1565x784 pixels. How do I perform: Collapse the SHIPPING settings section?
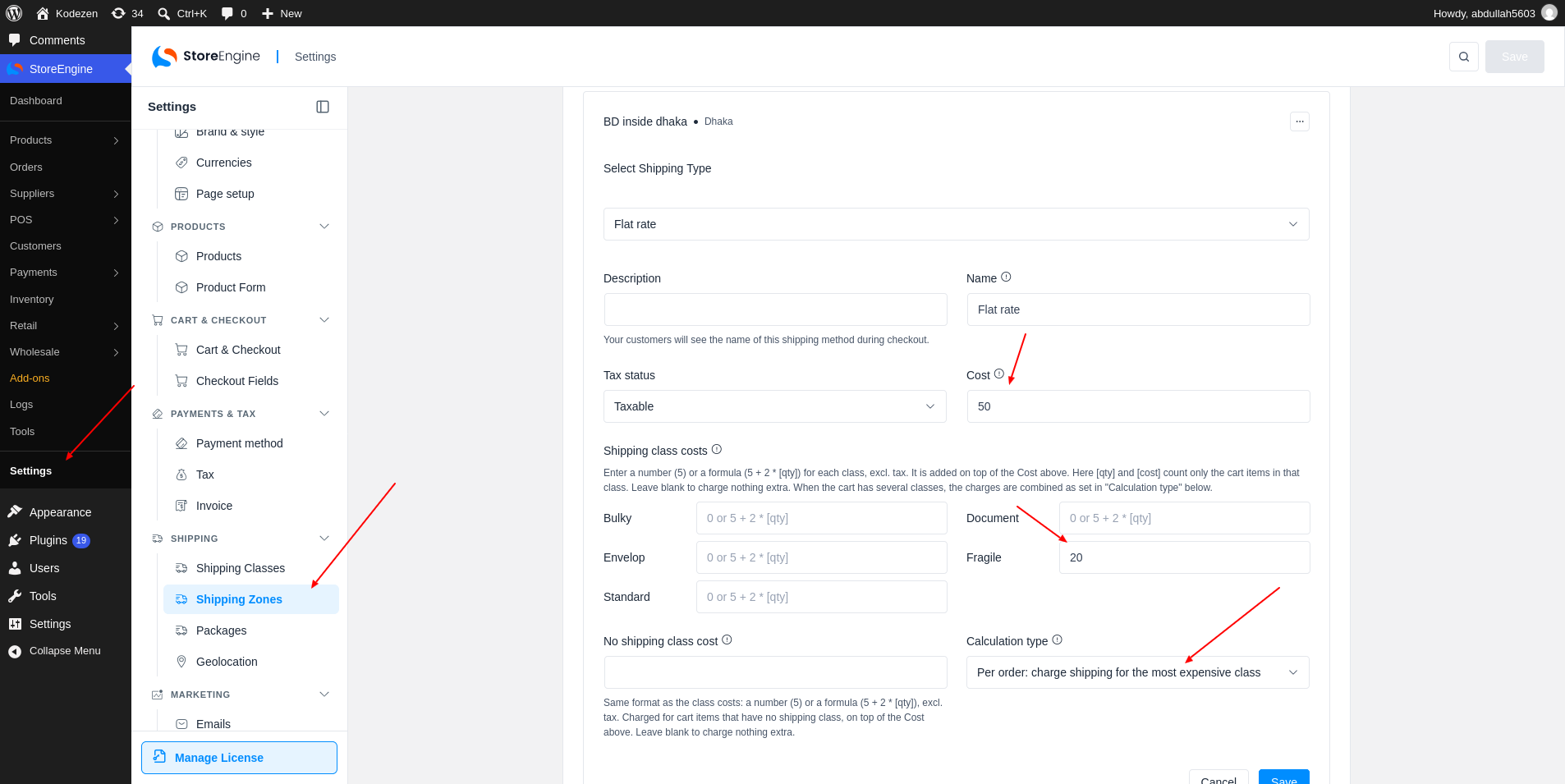[x=324, y=539]
